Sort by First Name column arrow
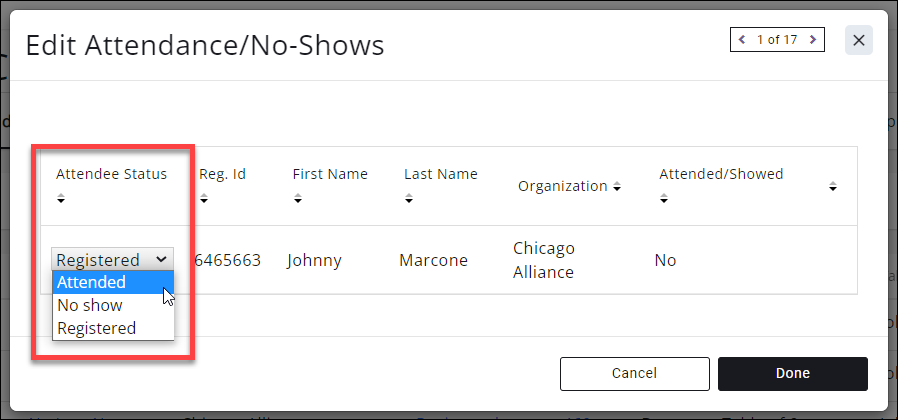 (298, 199)
